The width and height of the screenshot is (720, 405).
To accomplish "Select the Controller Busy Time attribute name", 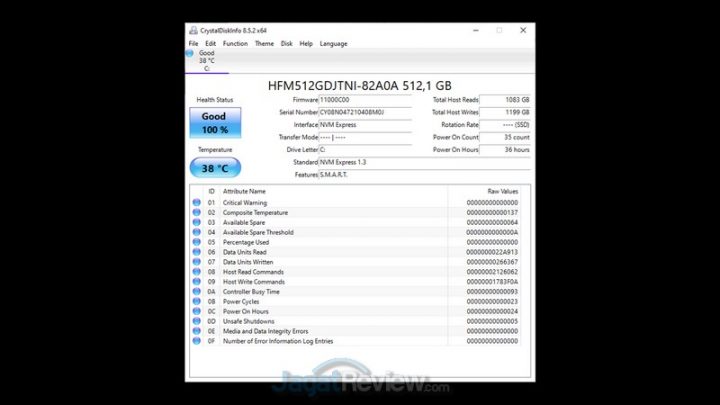I will (251, 292).
